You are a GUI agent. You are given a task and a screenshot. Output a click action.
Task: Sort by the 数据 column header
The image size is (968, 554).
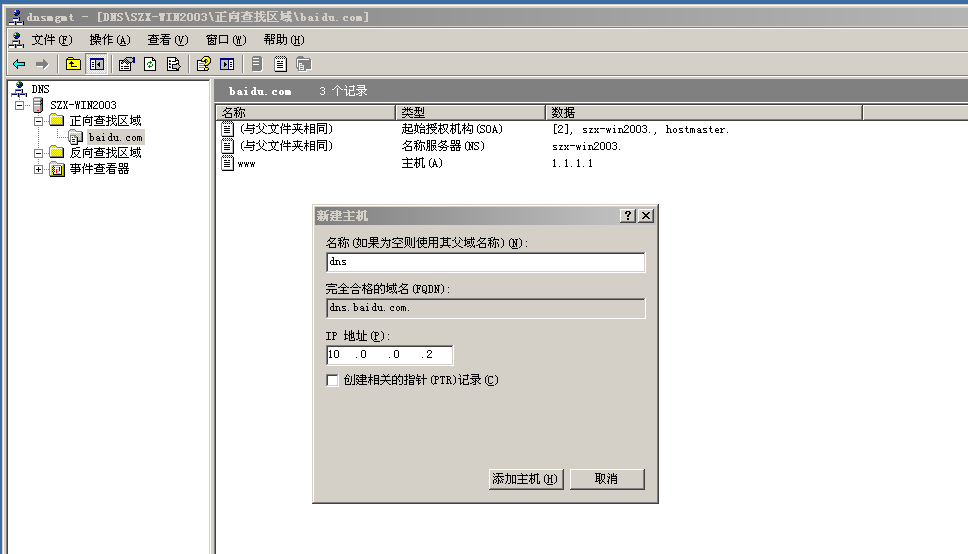(x=704, y=112)
